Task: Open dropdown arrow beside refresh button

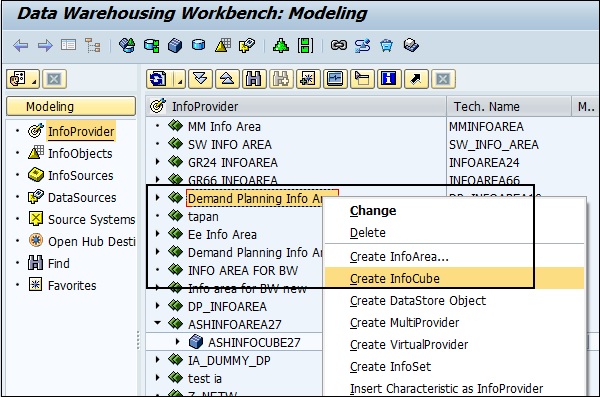Action: click(180, 79)
